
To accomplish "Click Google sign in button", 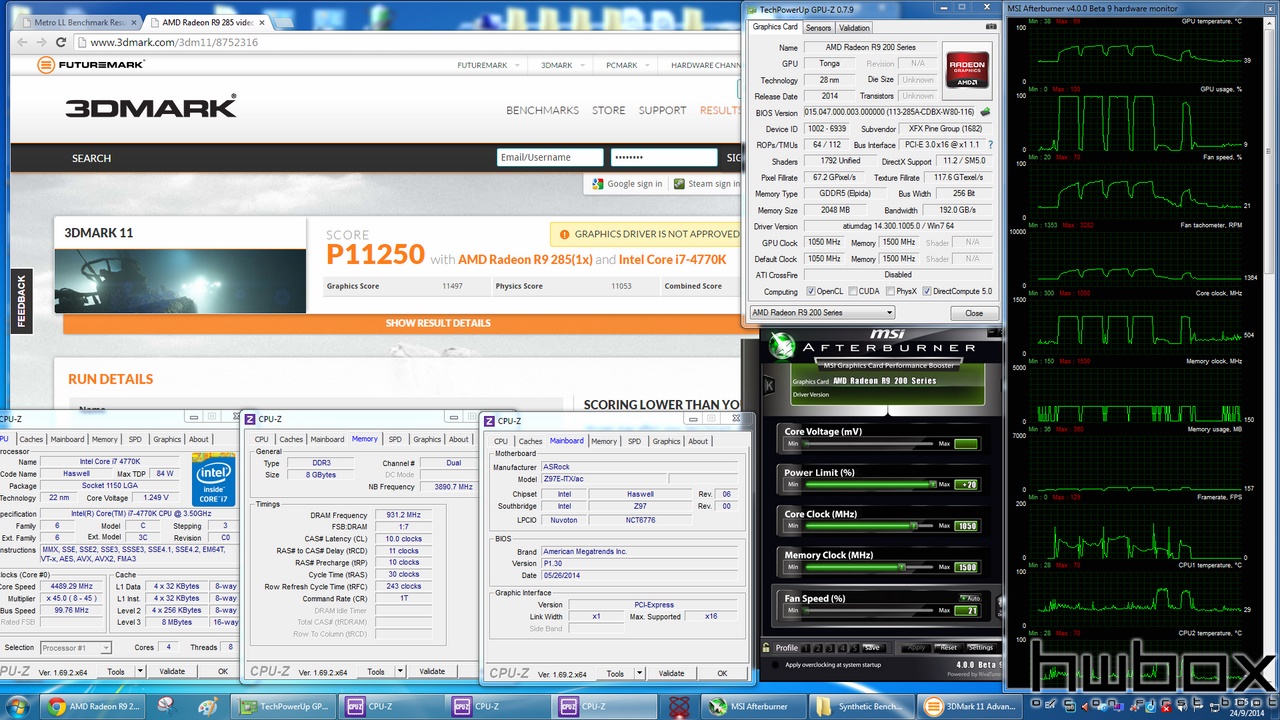I will click(x=627, y=184).
